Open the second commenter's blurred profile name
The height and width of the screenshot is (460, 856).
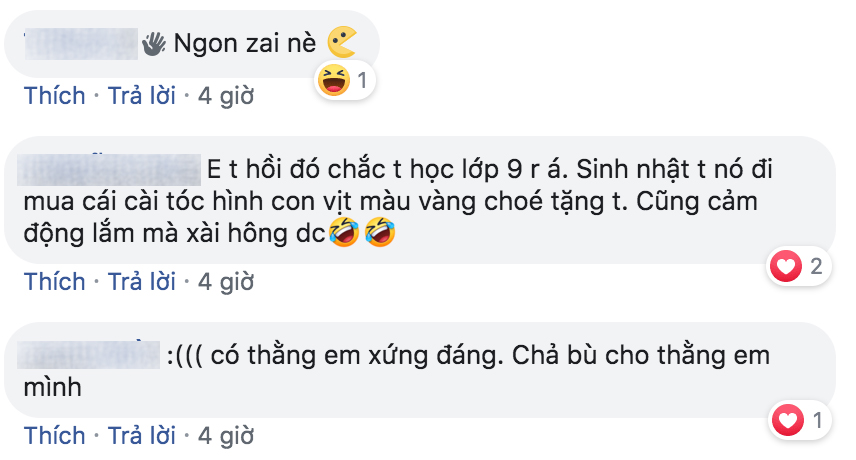click(109, 170)
